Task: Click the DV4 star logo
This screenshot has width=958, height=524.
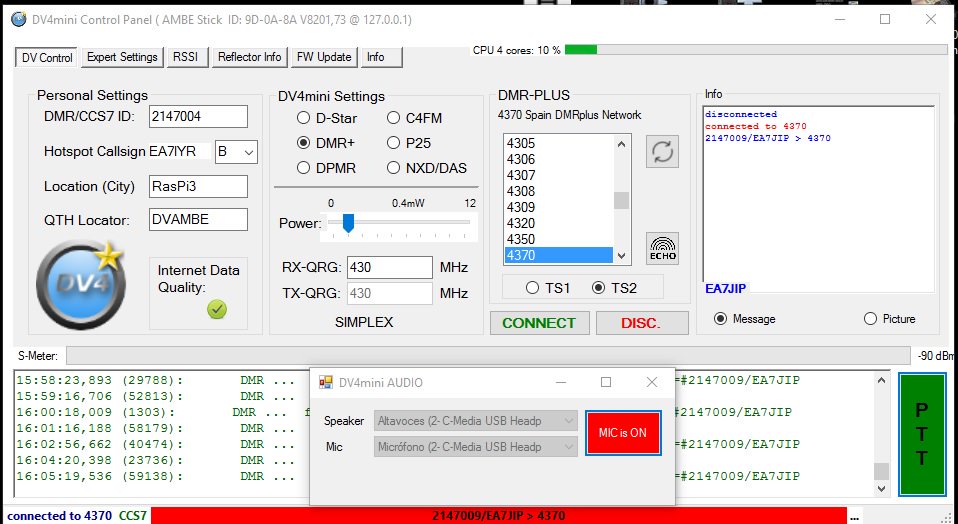Action: tap(81, 285)
